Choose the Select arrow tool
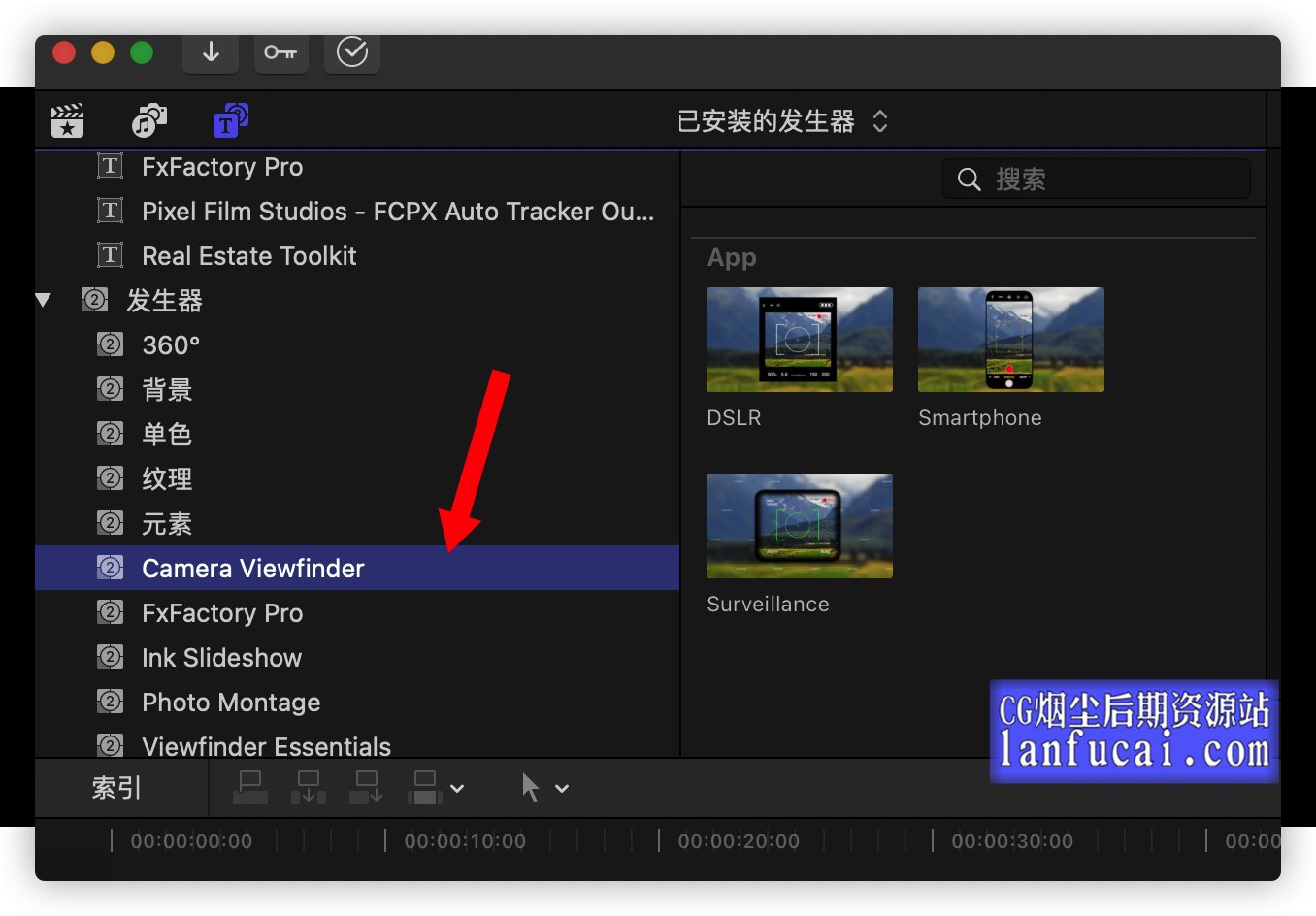Image resolution: width=1316 pixels, height=916 pixels. [x=530, y=788]
